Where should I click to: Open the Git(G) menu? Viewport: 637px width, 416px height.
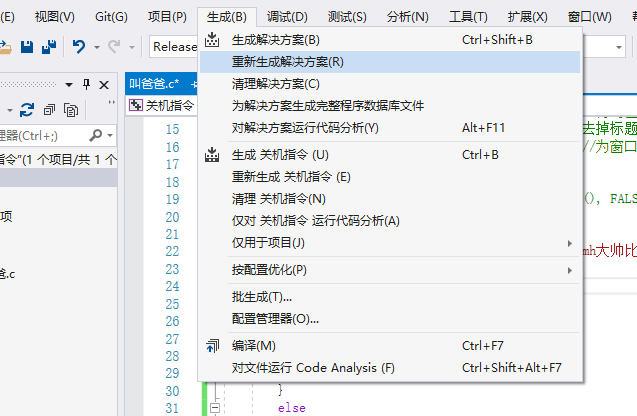coord(111,17)
